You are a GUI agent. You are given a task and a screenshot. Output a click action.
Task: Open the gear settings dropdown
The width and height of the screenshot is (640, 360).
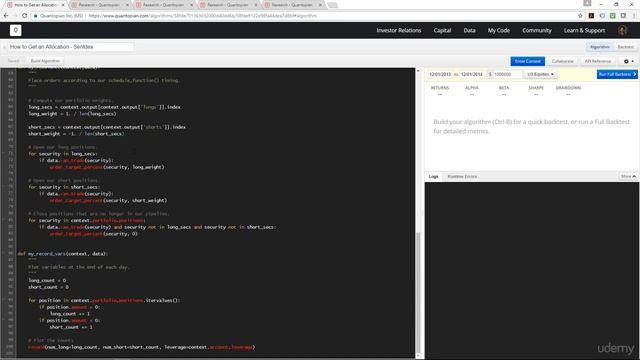coord(629,61)
